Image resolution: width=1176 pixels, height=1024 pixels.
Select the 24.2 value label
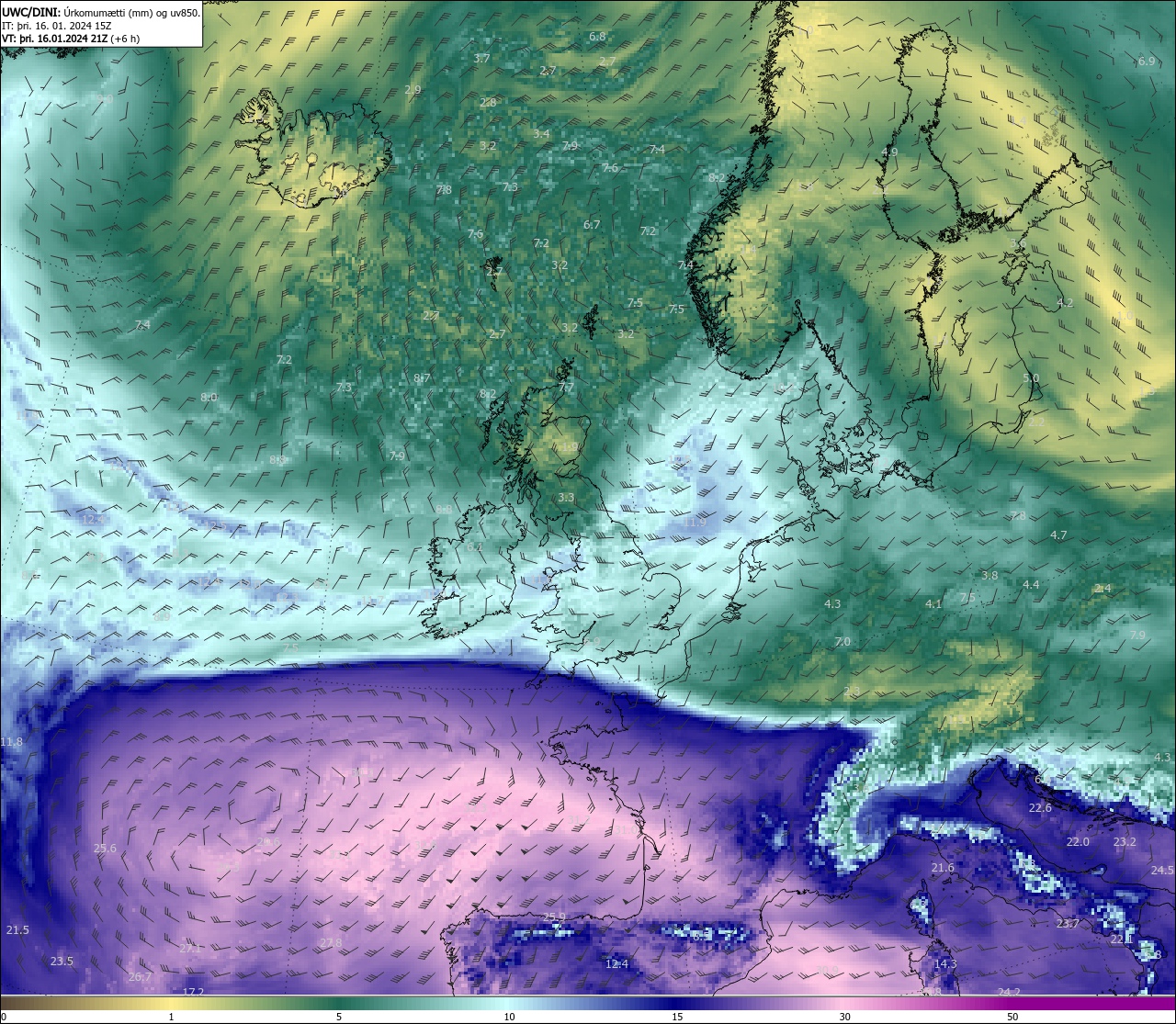(1009, 992)
